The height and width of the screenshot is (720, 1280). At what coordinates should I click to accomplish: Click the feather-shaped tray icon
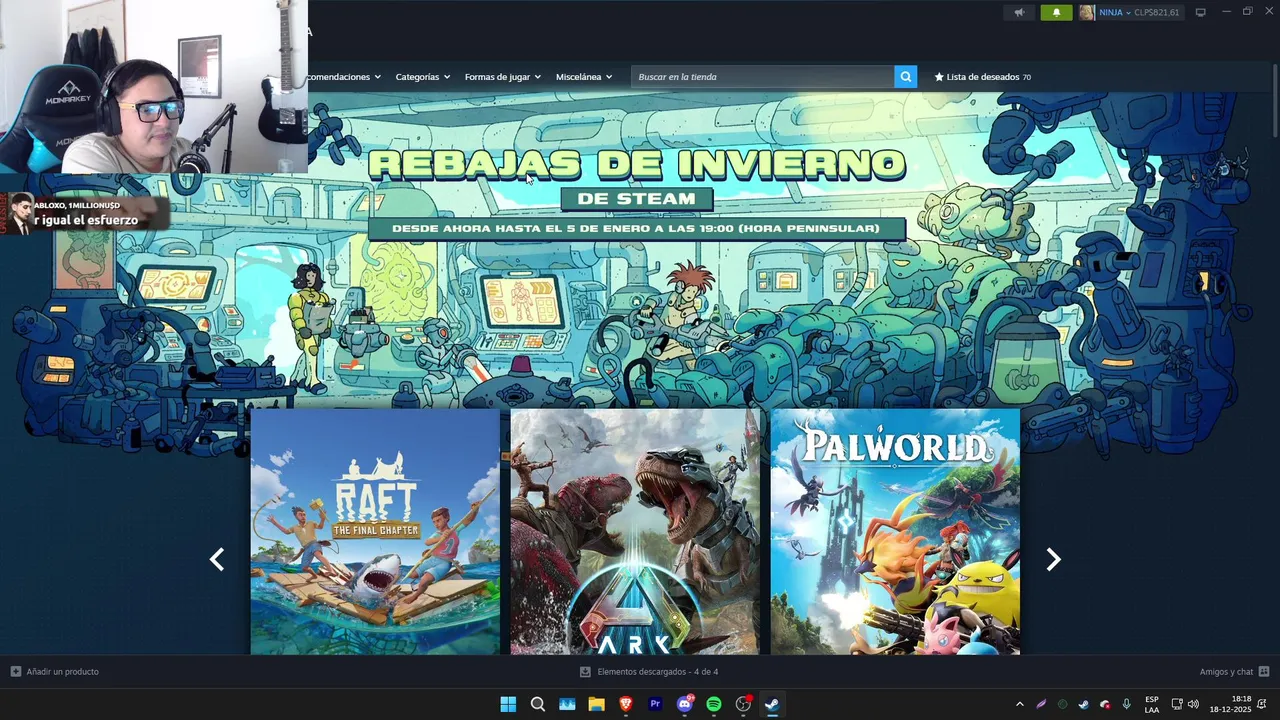1041,704
